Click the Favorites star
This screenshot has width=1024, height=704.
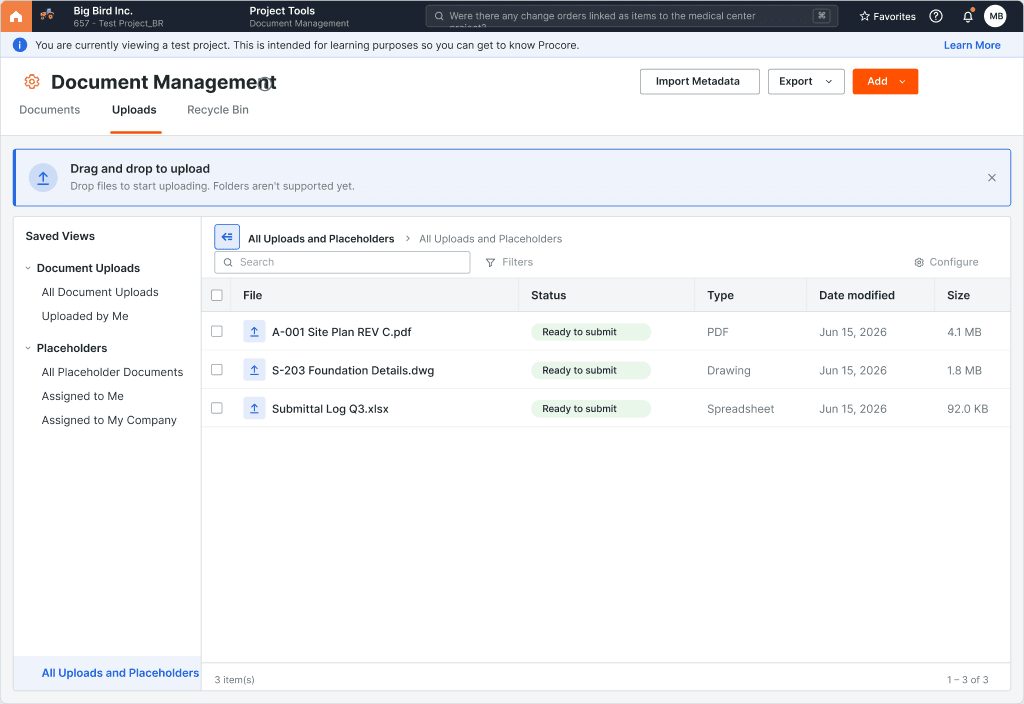coord(865,16)
